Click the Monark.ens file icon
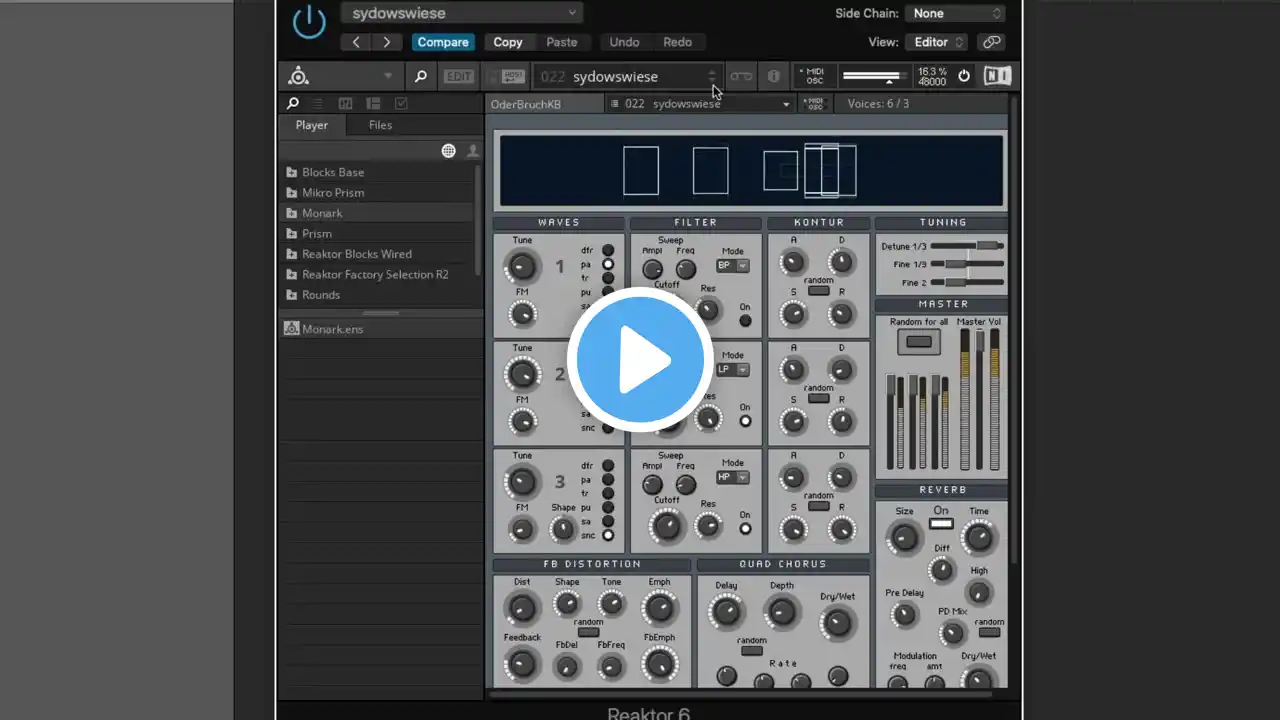The image size is (1280, 720). (291, 328)
